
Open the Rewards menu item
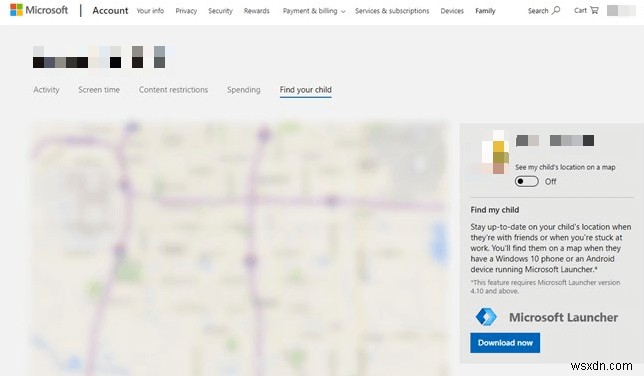pyautogui.click(x=257, y=11)
